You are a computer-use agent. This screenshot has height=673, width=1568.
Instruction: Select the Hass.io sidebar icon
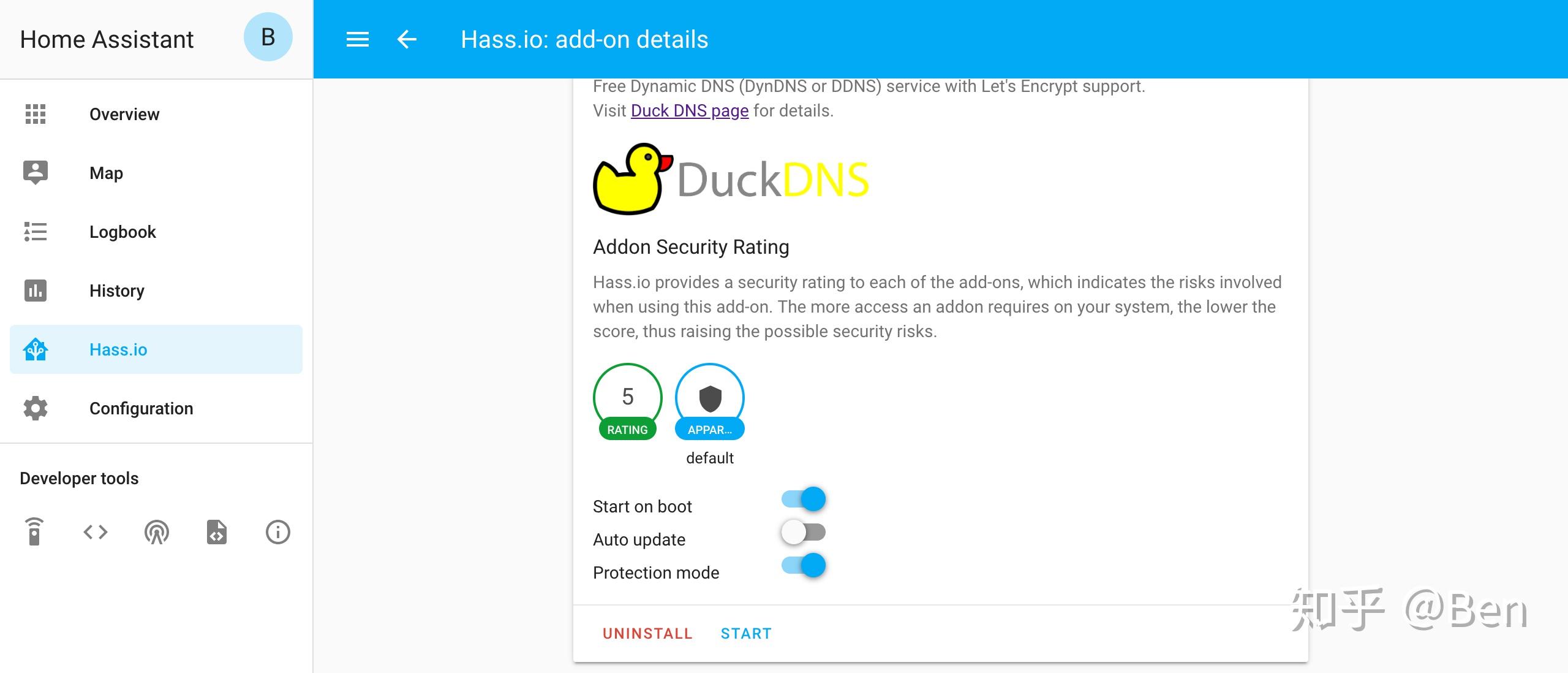tap(35, 349)
